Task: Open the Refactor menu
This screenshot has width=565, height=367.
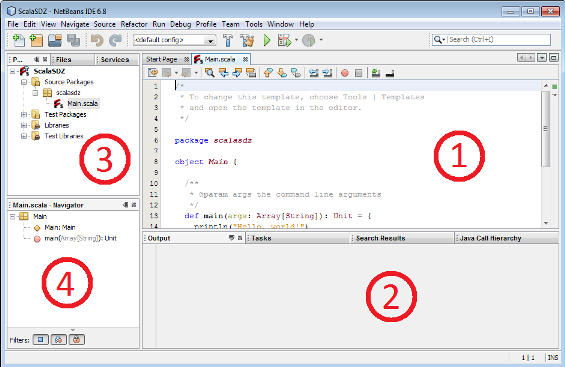Action: [x=134, y=24]
